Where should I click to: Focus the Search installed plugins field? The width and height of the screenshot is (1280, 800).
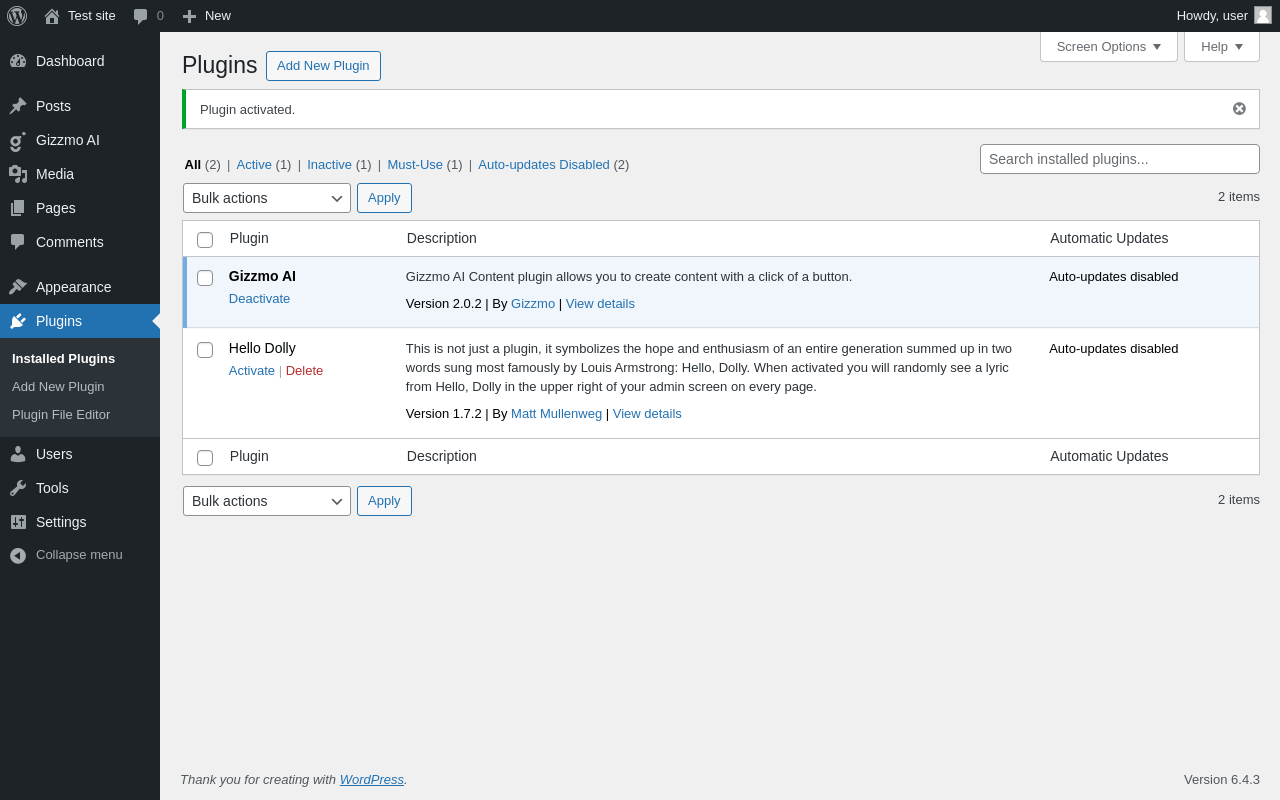(x=1120, y=159)
